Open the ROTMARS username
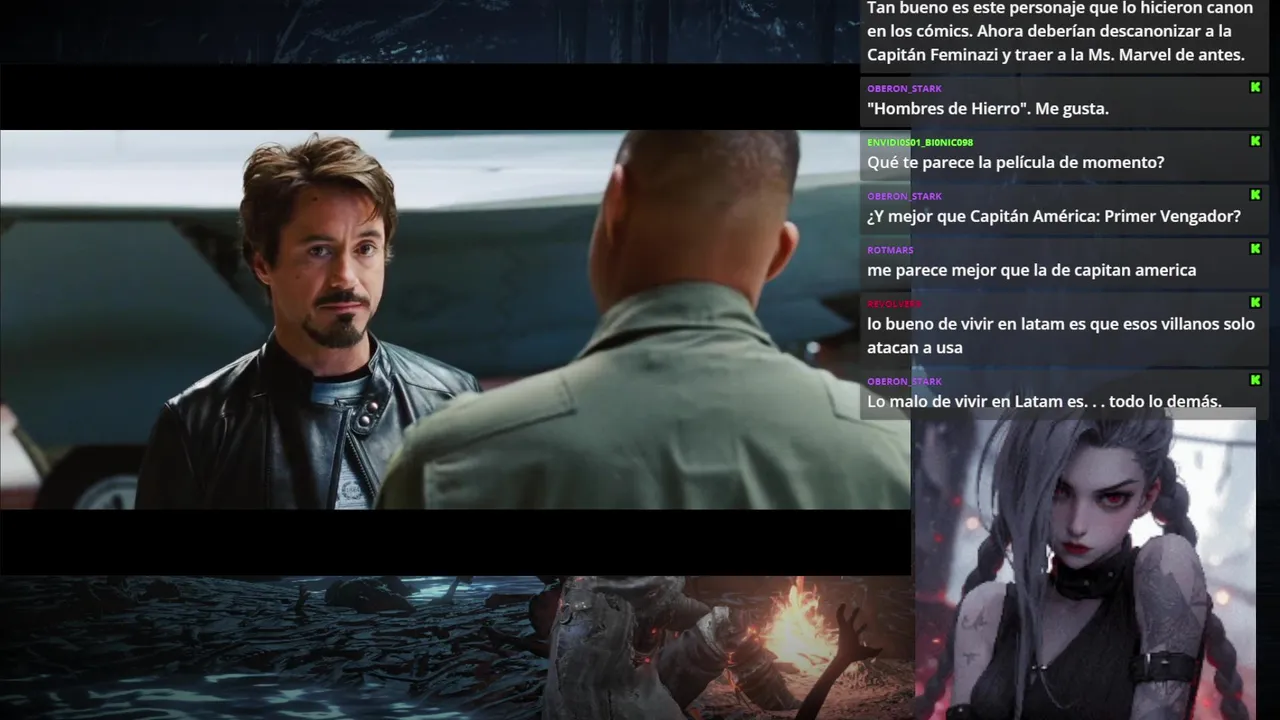 (x=890, y=251)
